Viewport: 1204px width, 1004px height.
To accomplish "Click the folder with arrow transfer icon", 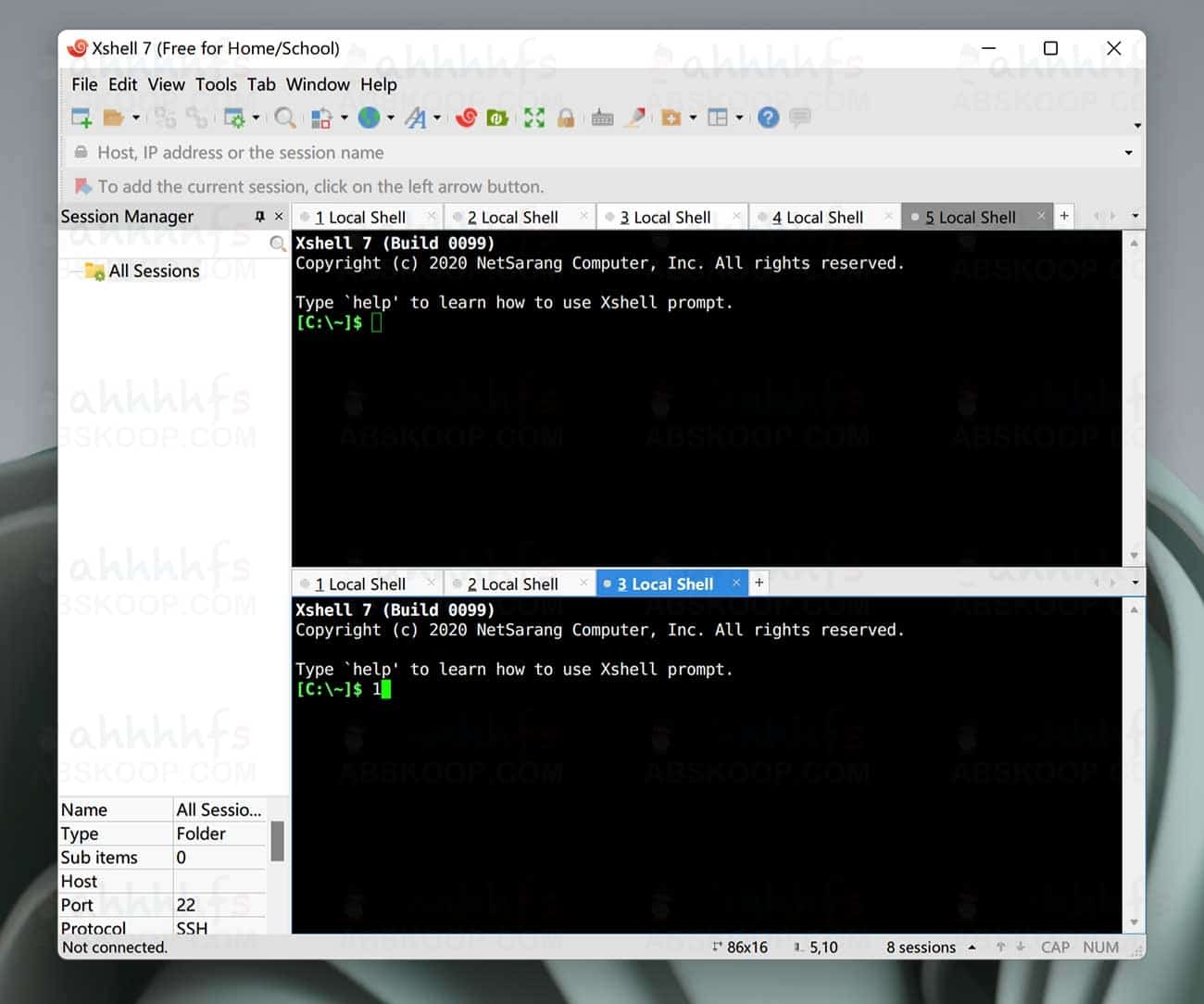I will [671, 118].
